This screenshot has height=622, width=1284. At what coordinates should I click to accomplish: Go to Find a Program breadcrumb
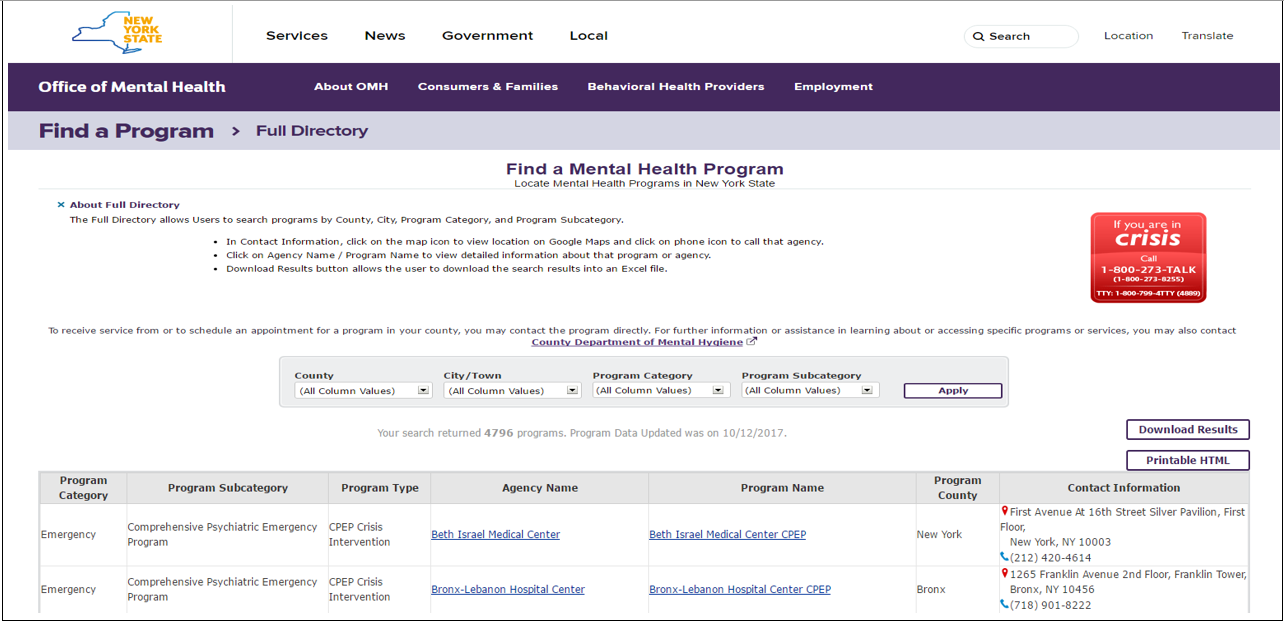126,131
